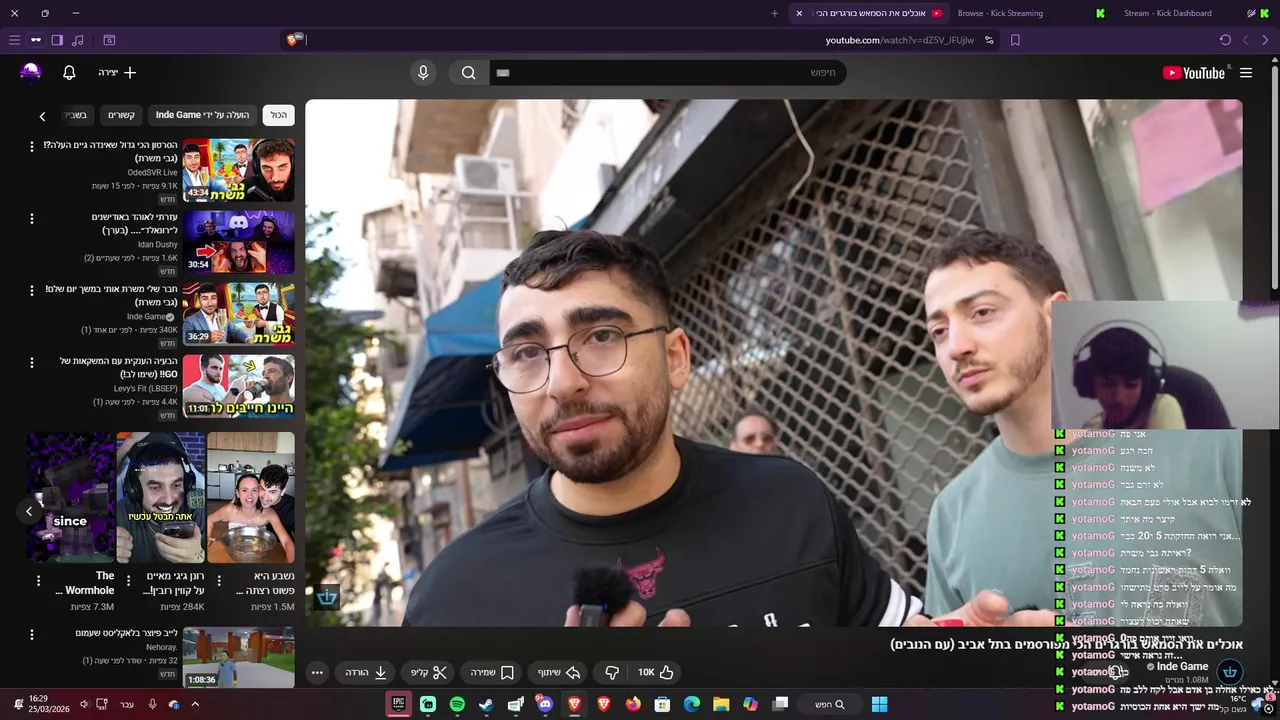1280x720 pixels.
Task: Show hidden tray icons chevron
Action: pos(195,704)
